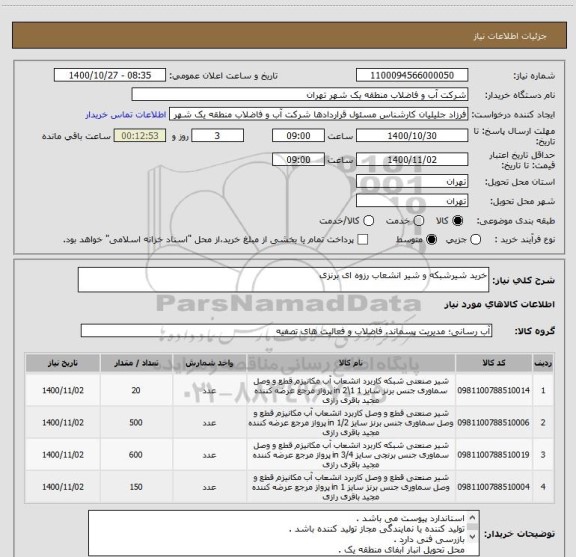Click the تاریخ نیاز column header
The width and height of the screenshot is (576, 557).
[63, 363]
